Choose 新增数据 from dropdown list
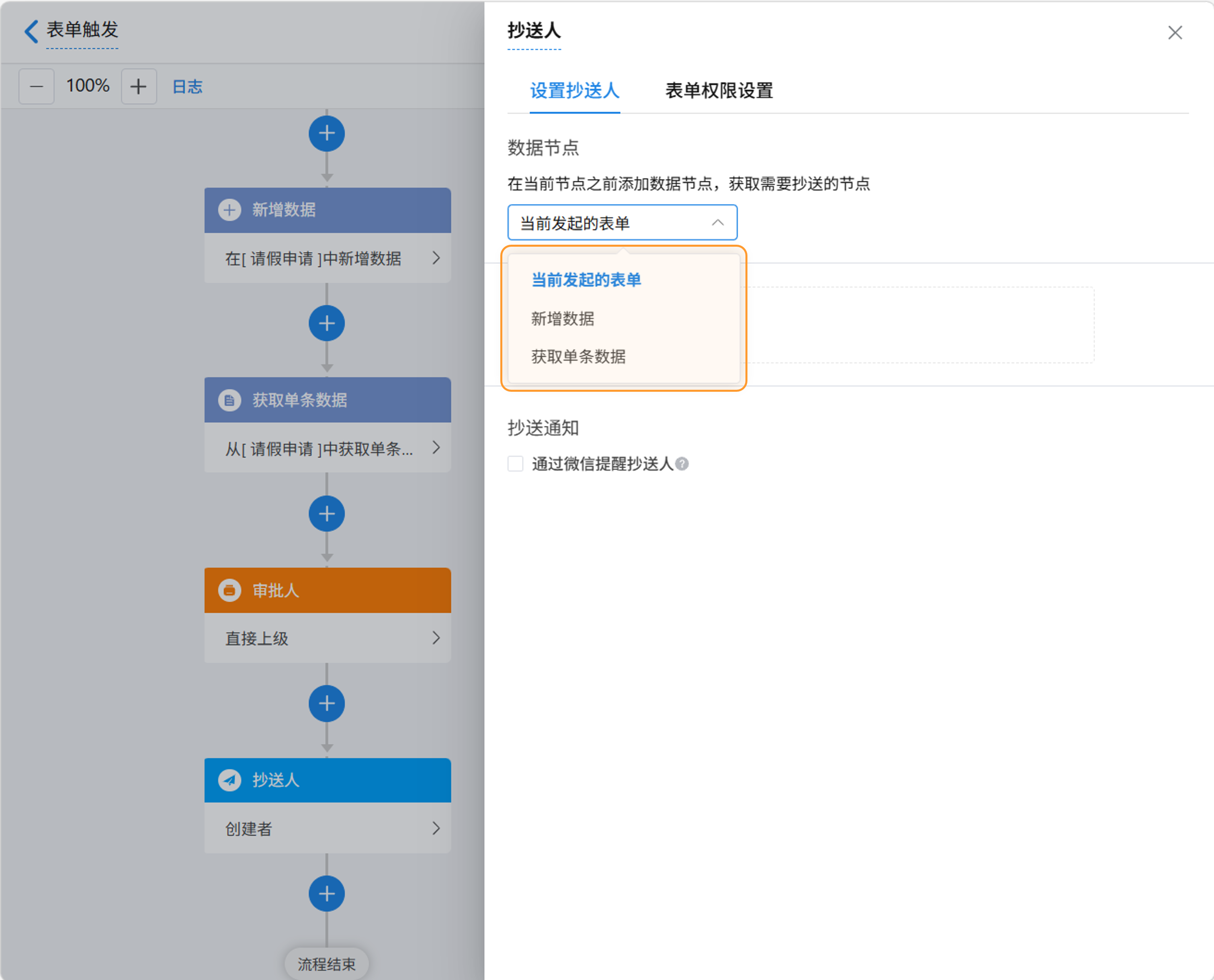The width and height of the screenshot is (1214, 980). tap(562, 319)
